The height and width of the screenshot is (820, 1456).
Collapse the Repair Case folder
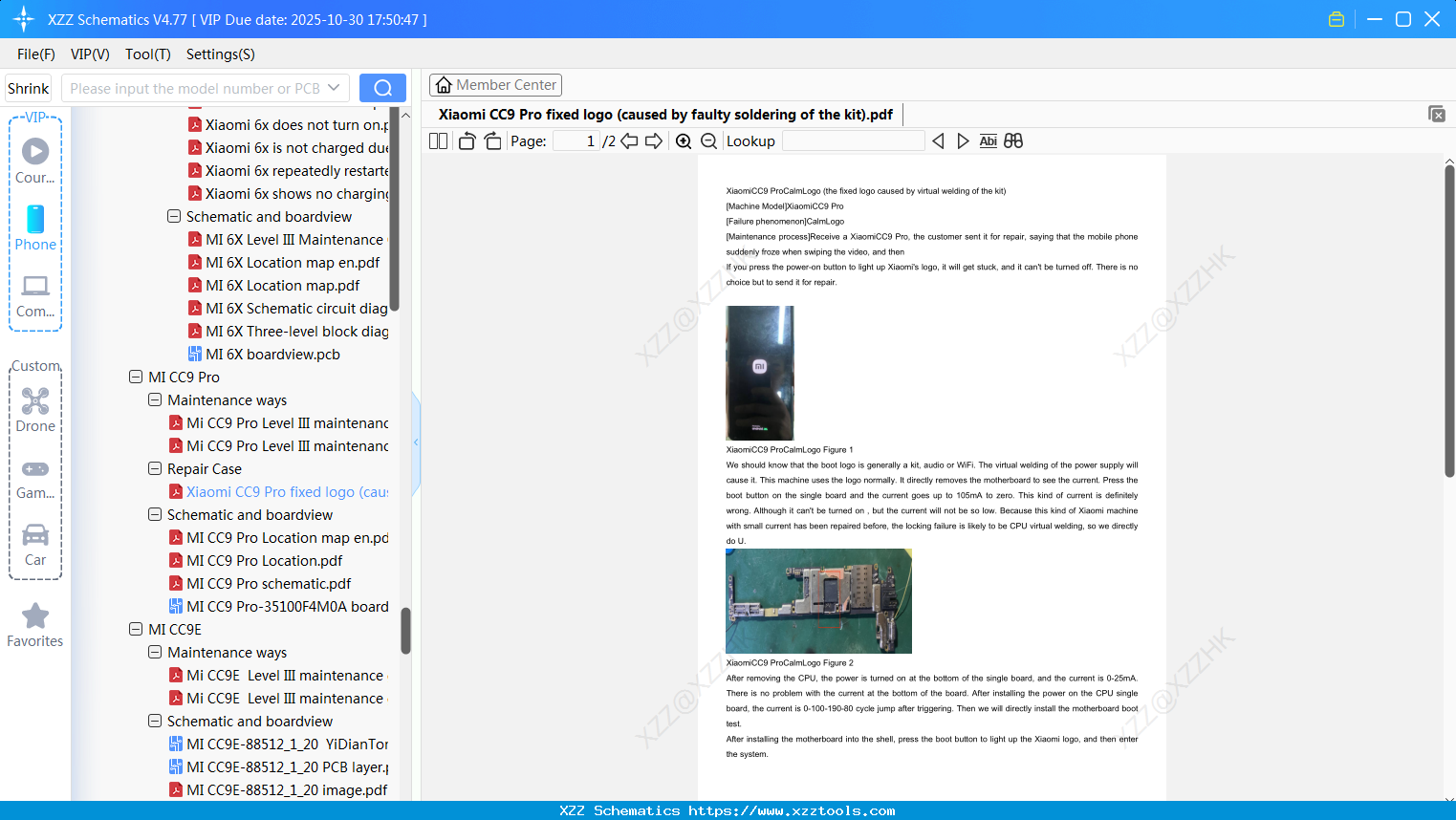click(155, 469)
